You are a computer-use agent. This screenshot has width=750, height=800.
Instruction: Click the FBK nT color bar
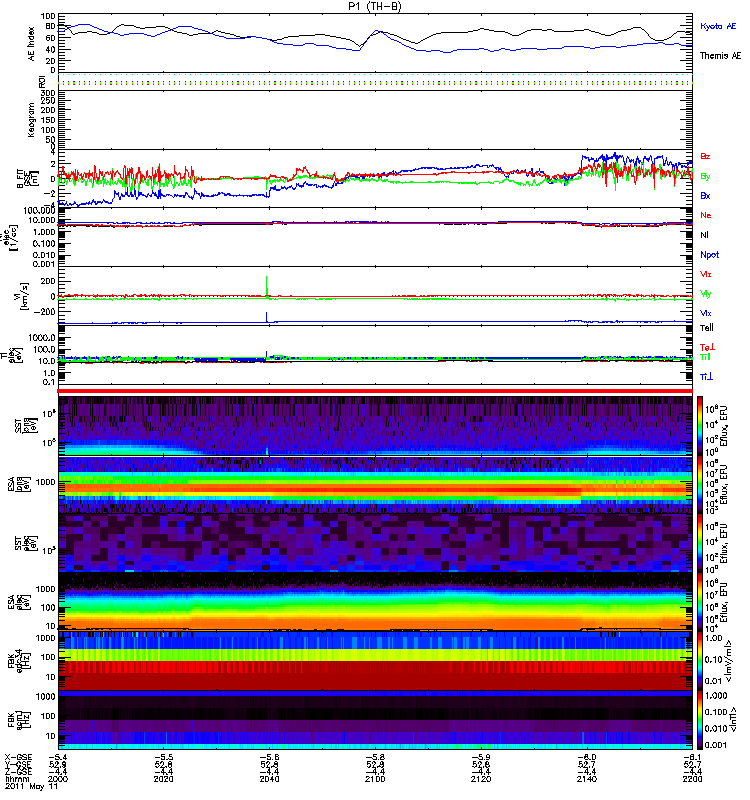pos(700,720)
